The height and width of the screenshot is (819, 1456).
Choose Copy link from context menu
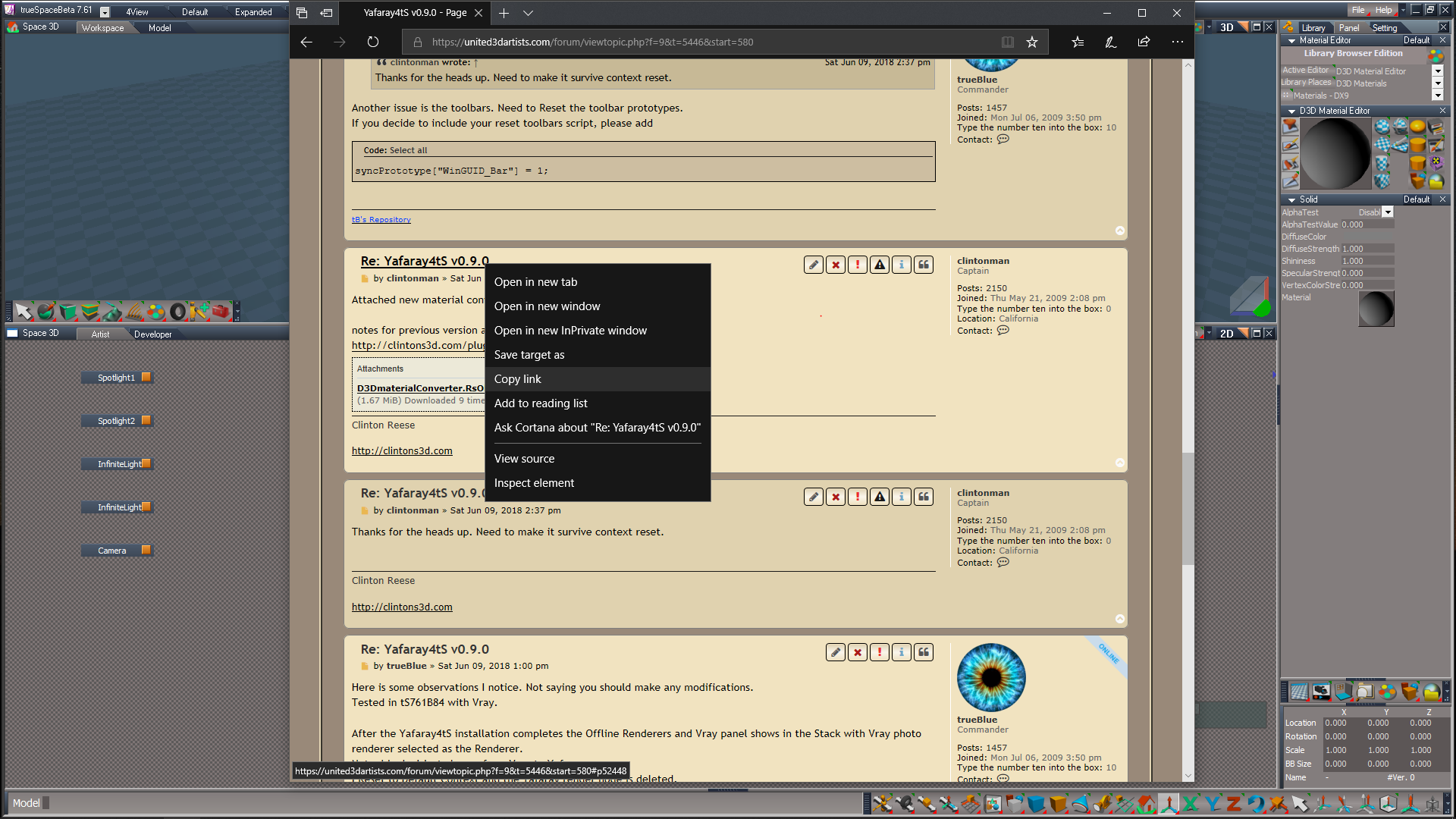[x=598, y=379]
